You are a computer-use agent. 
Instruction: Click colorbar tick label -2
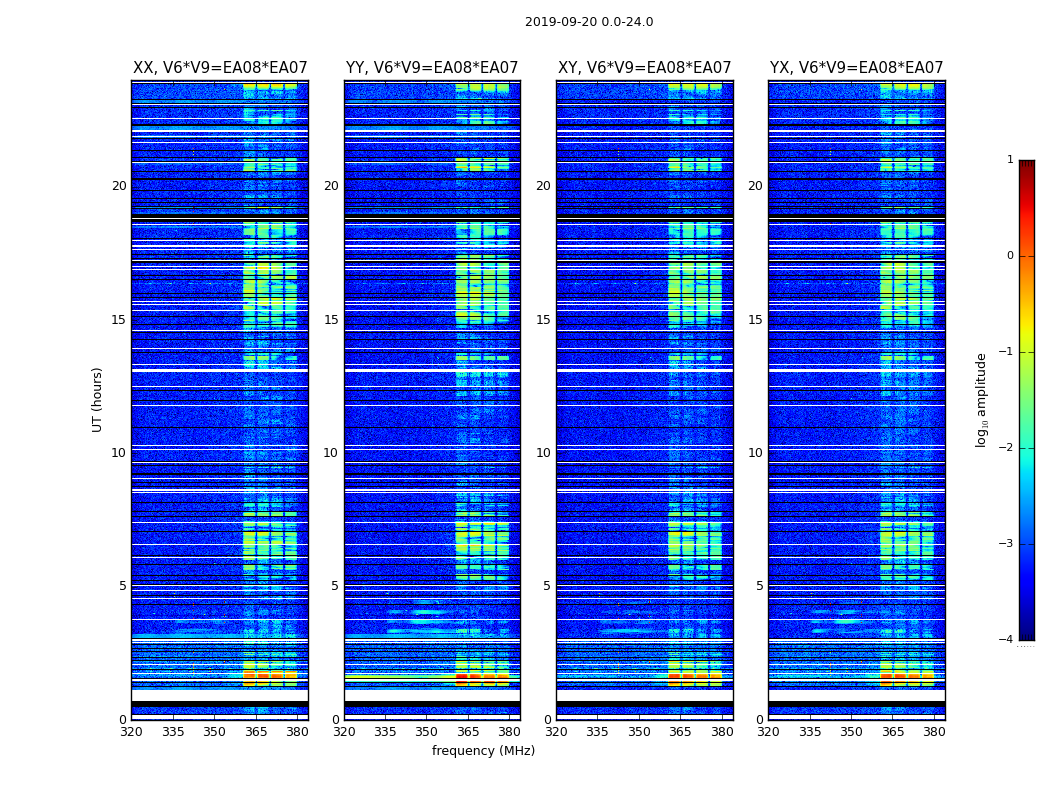(x=1007, y=449)
